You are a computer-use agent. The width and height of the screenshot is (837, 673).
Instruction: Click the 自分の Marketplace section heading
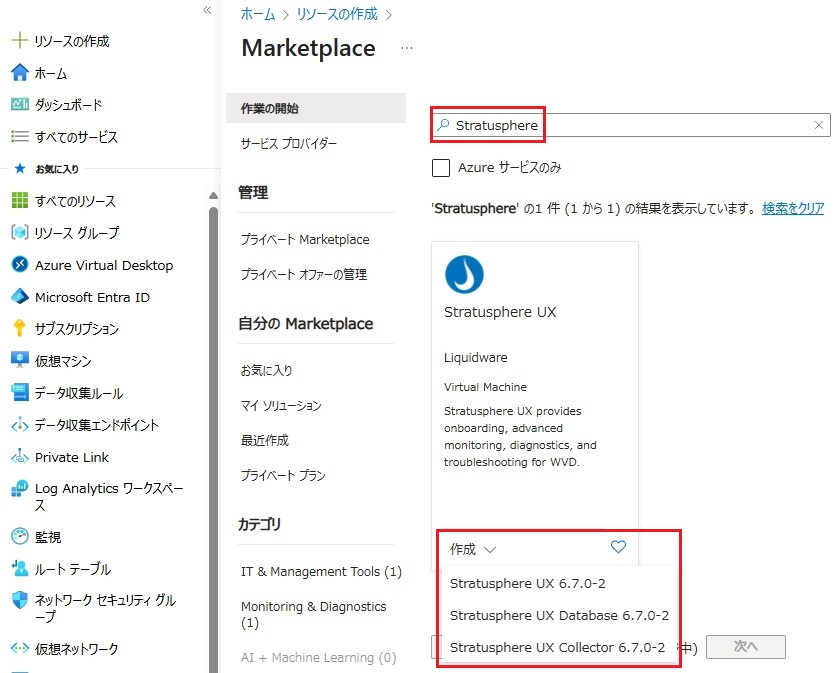pyautogui.click(x=305, y=323)
